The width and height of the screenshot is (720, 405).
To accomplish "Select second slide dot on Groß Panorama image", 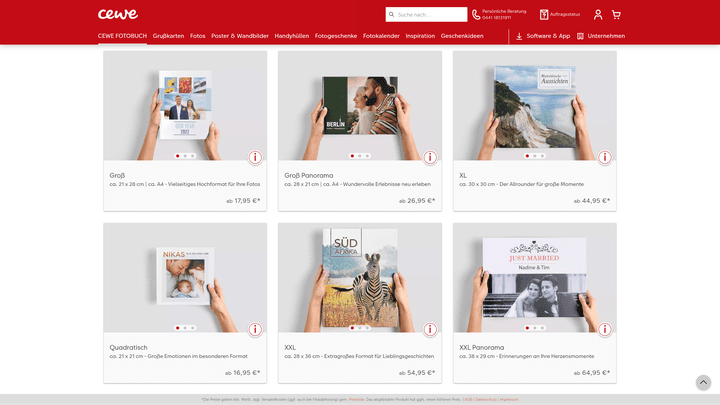I will [x=360, y=156].
